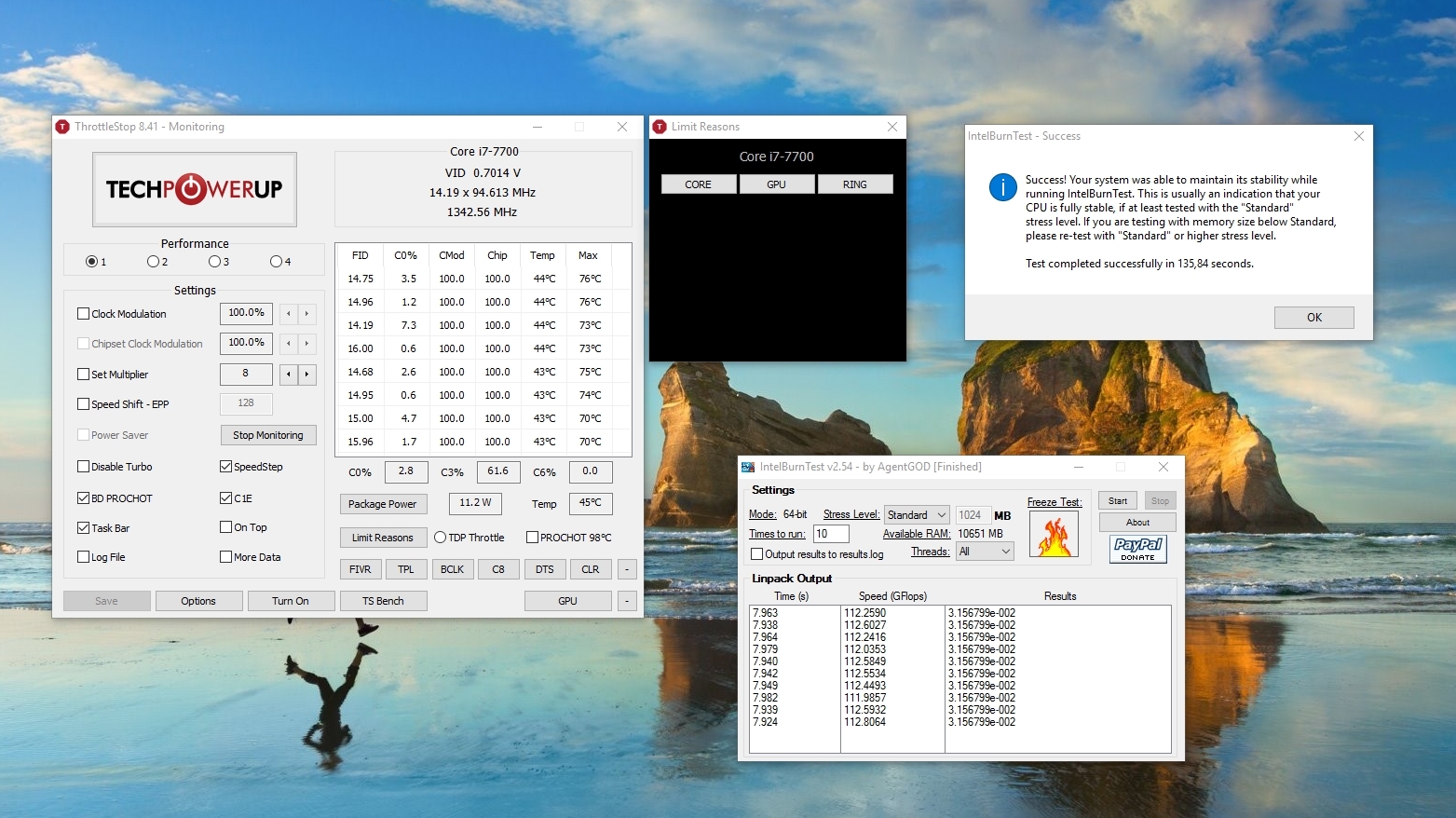This screenshot has width=1456, height=818.
Task: Select performance profile 3
Action: pos(214,262)
